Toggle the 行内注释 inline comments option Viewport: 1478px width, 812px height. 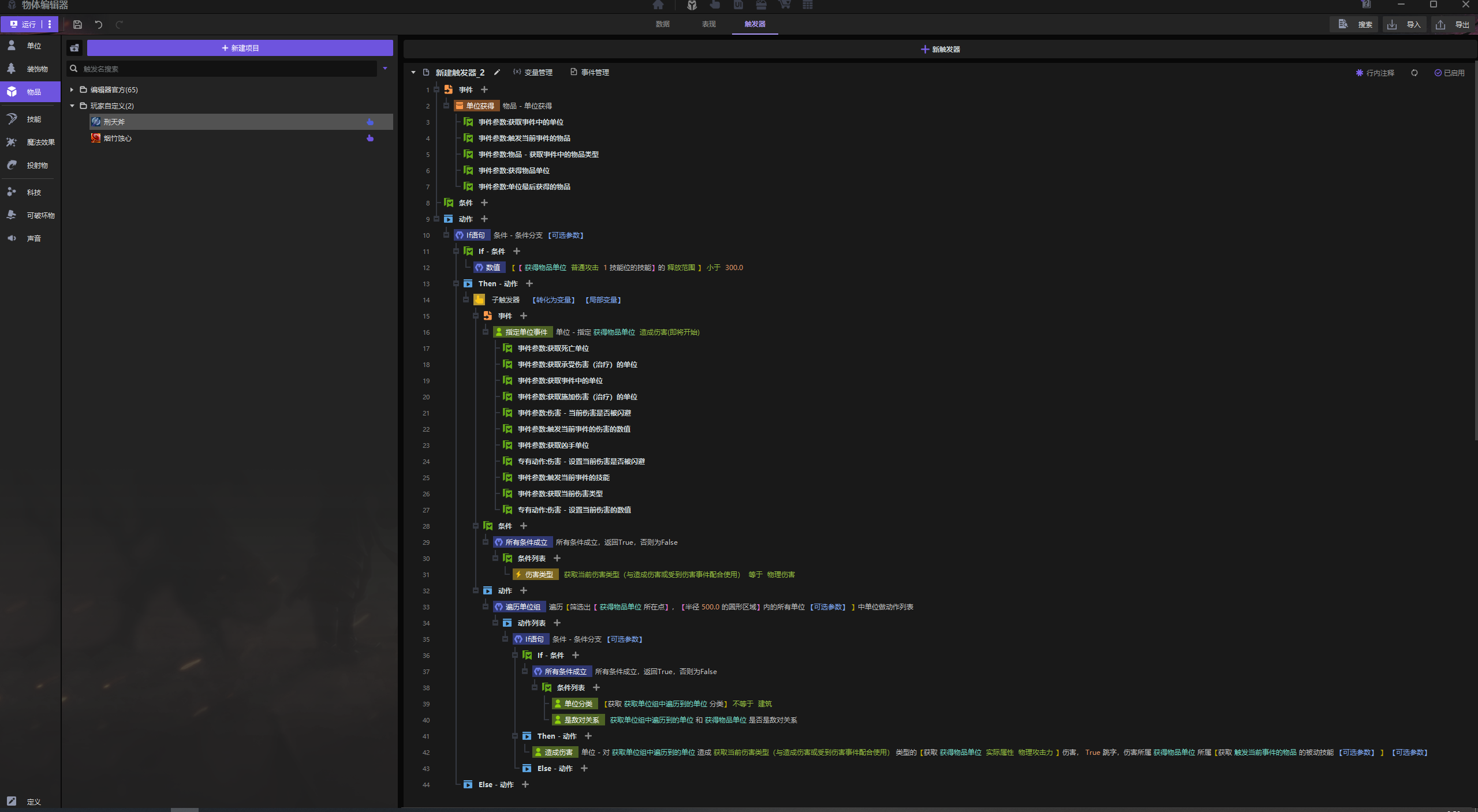pos(1375,73)
